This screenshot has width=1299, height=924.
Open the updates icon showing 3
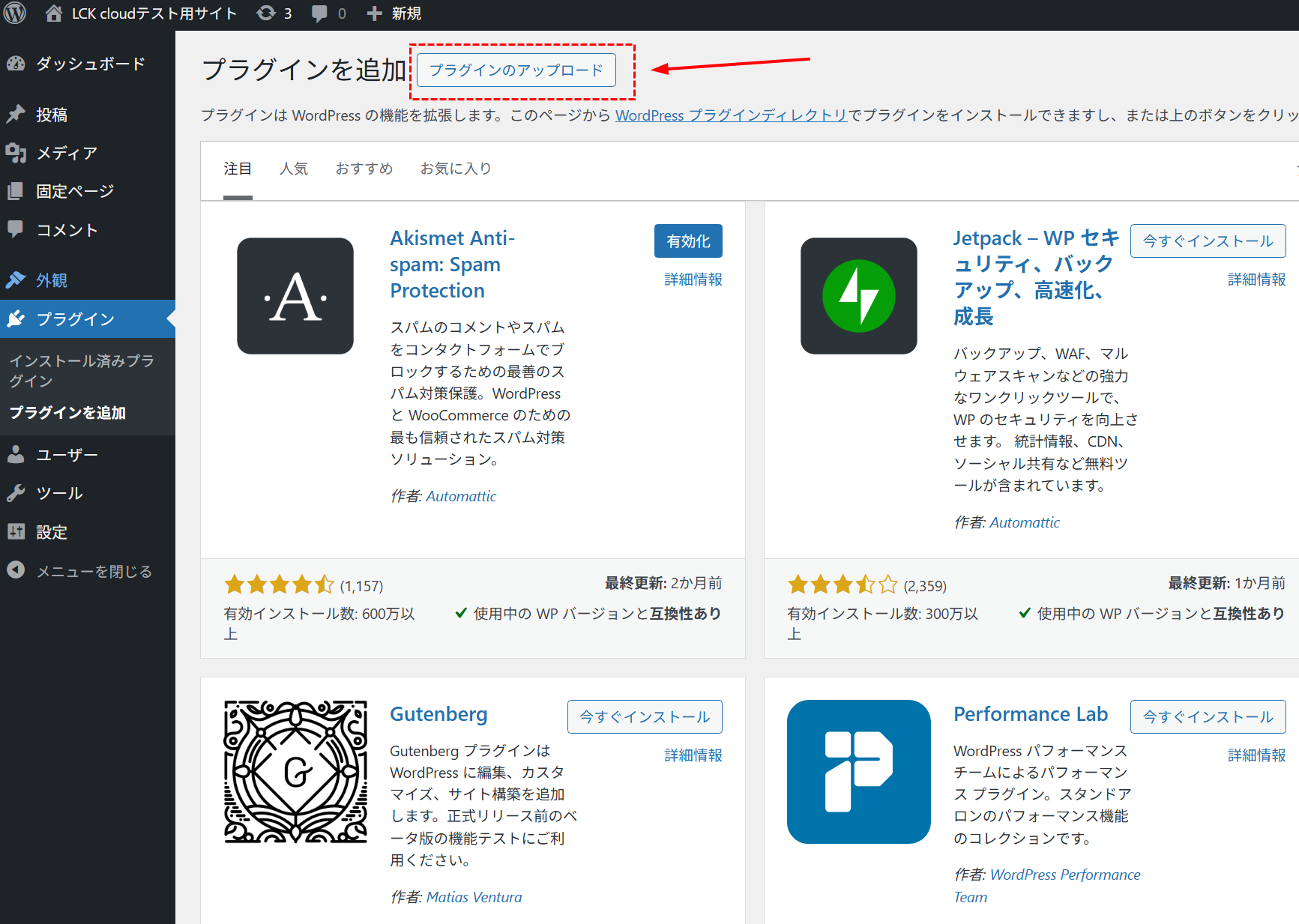[x=274, y=13]
